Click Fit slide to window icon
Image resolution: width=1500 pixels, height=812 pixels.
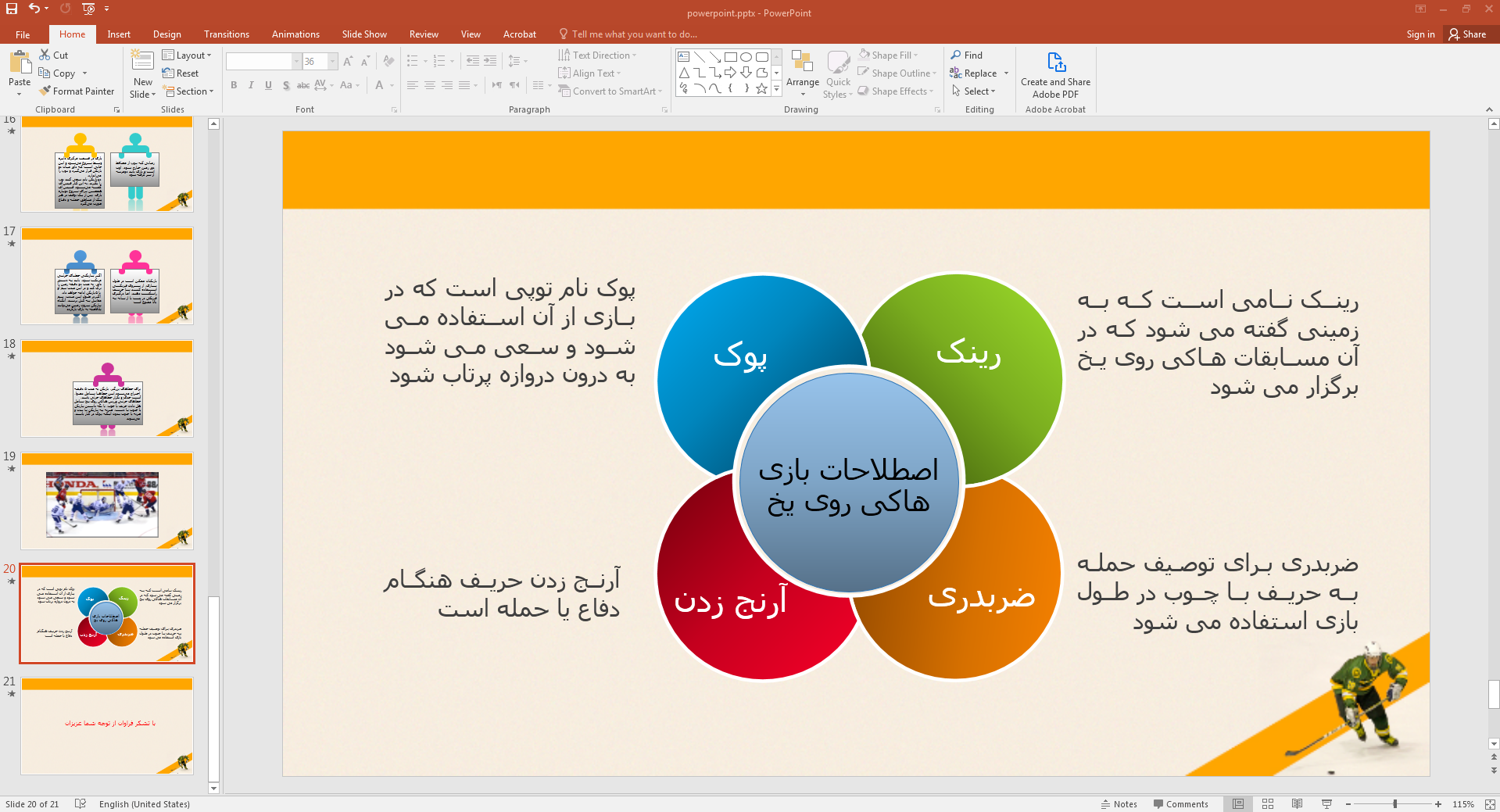coord(1490,803)
